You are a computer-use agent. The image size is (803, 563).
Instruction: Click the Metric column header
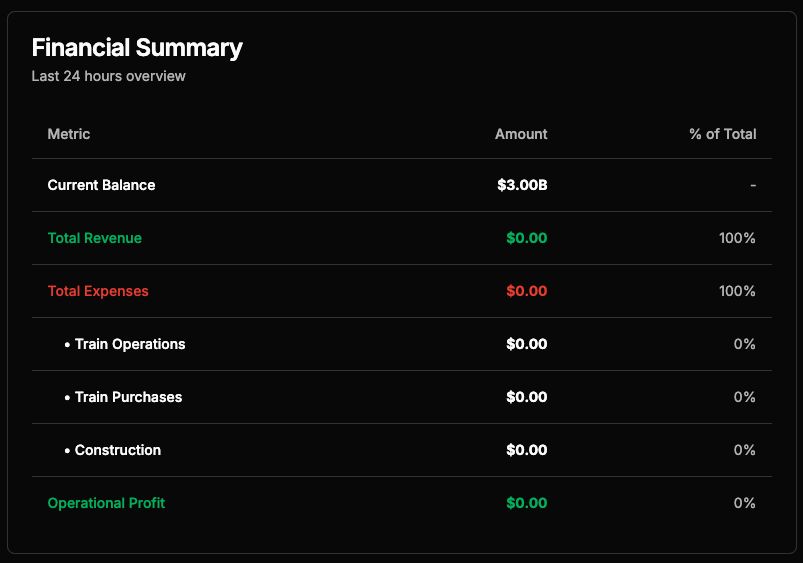[69, 133]
